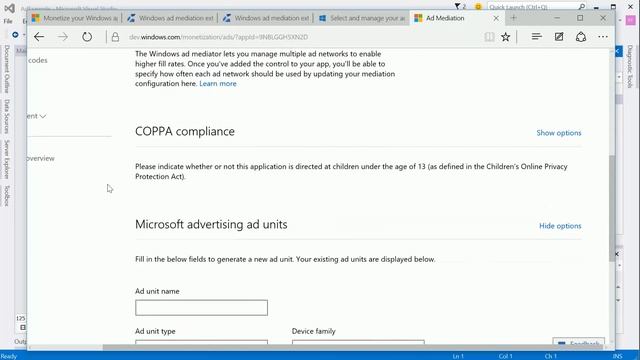Click the codes link in sidebar

pyautogui.click(x=38, y=60)
